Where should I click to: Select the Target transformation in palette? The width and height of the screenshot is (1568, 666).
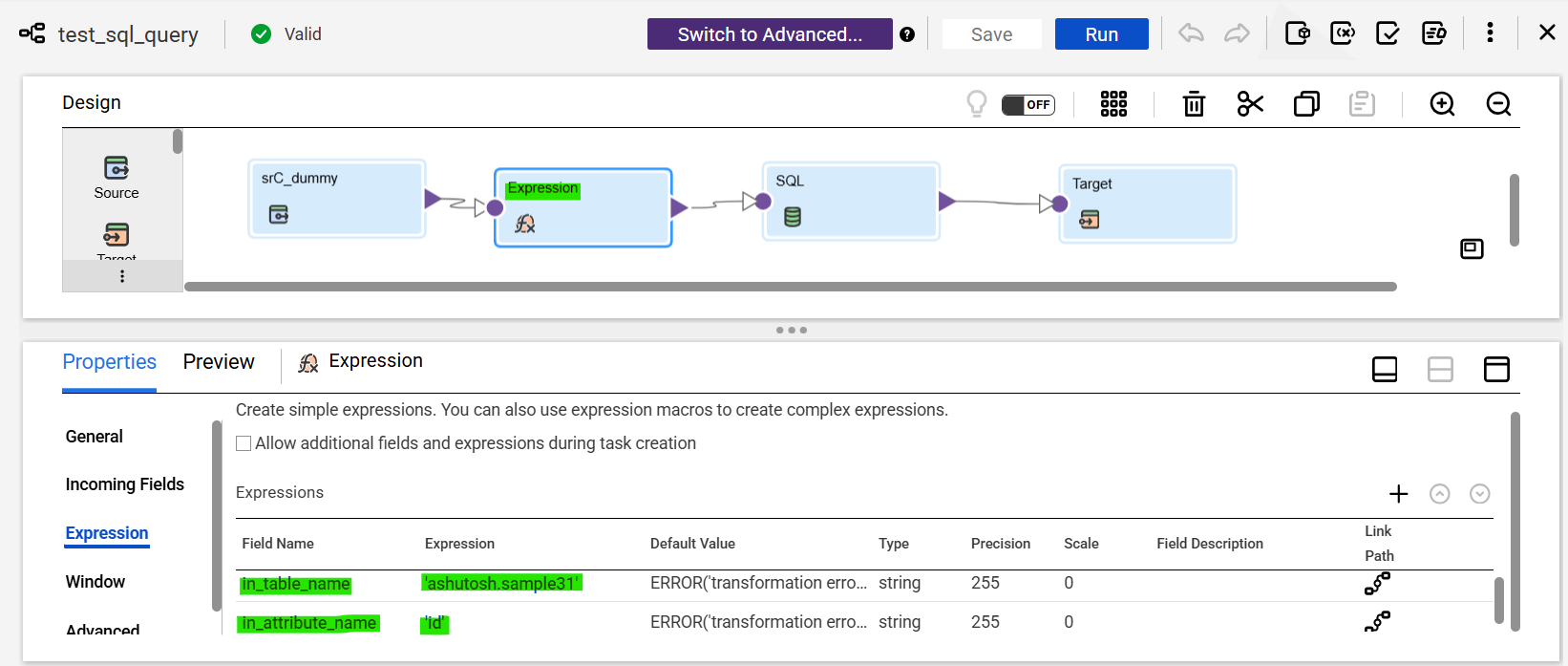click(x=117, y=241)
